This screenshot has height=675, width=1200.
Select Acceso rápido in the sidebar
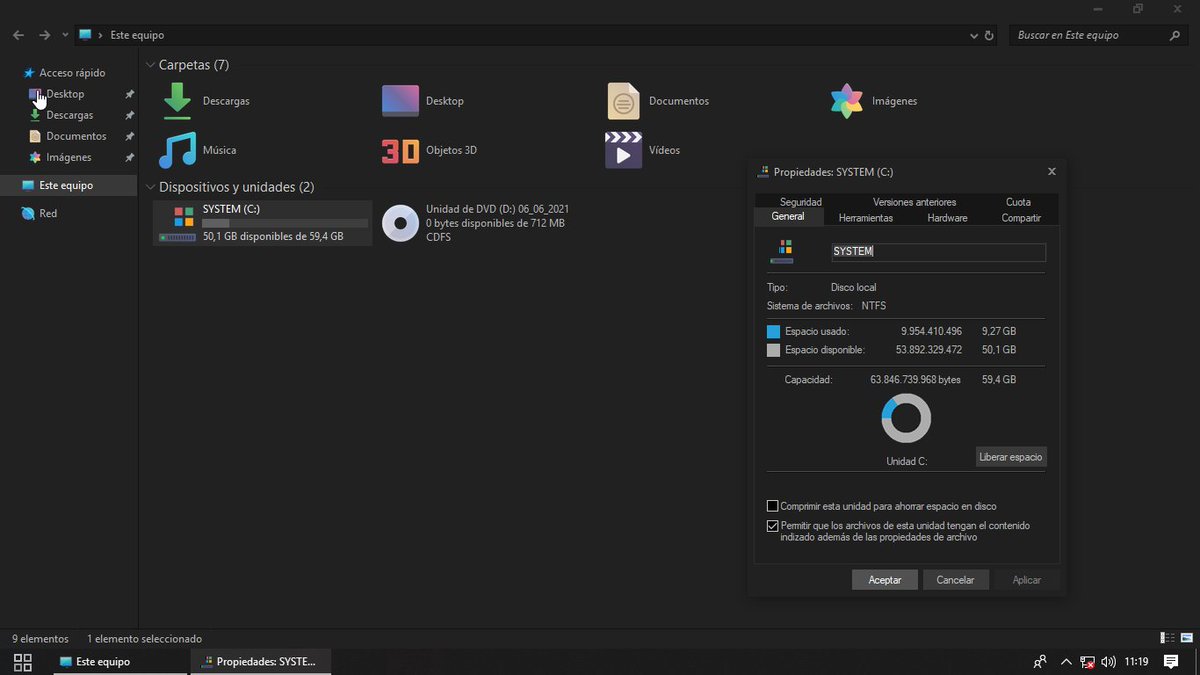(72, 73)
